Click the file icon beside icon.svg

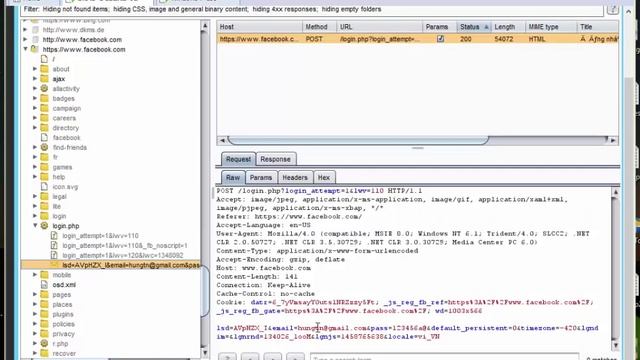click(44, 187)
